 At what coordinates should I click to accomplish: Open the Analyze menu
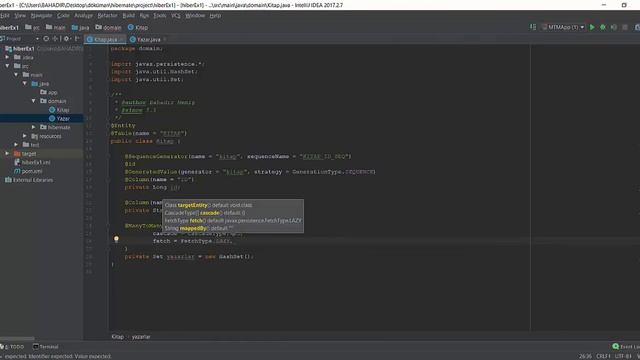[83, 16]
